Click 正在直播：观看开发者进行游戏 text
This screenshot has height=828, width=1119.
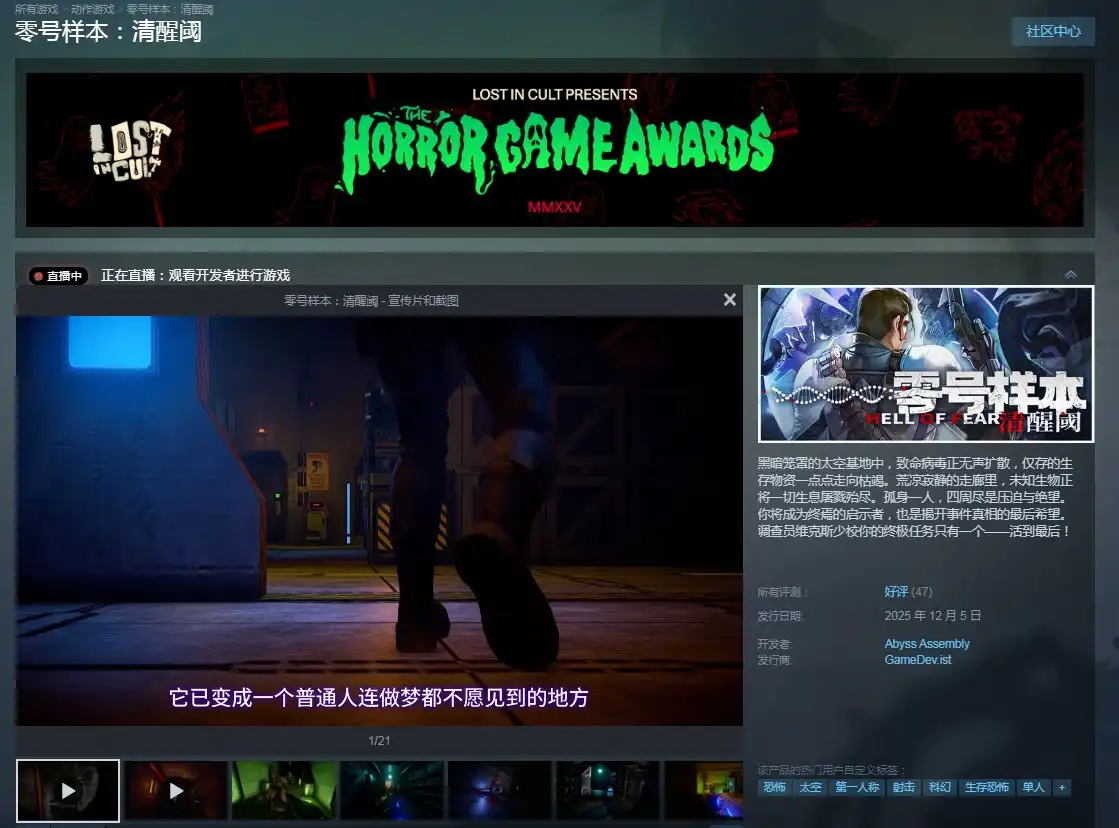(x=196, y=276)
